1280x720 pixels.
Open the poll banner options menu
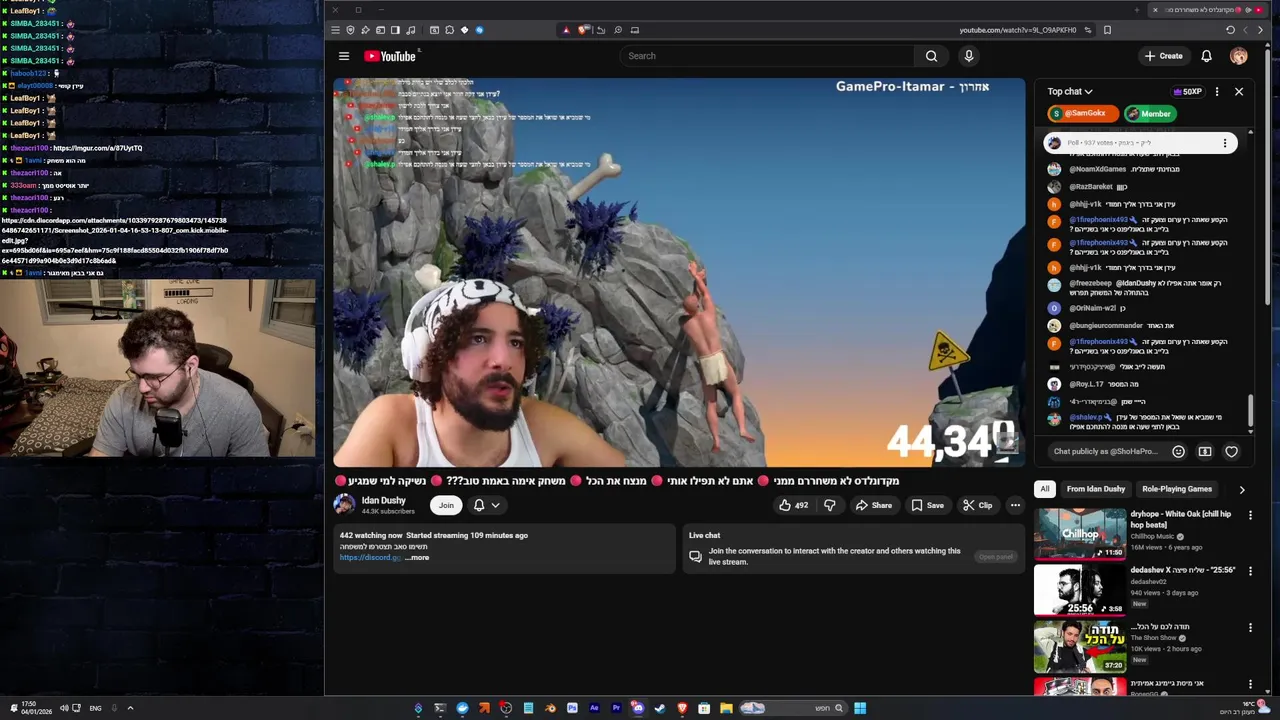(1225, 143)
